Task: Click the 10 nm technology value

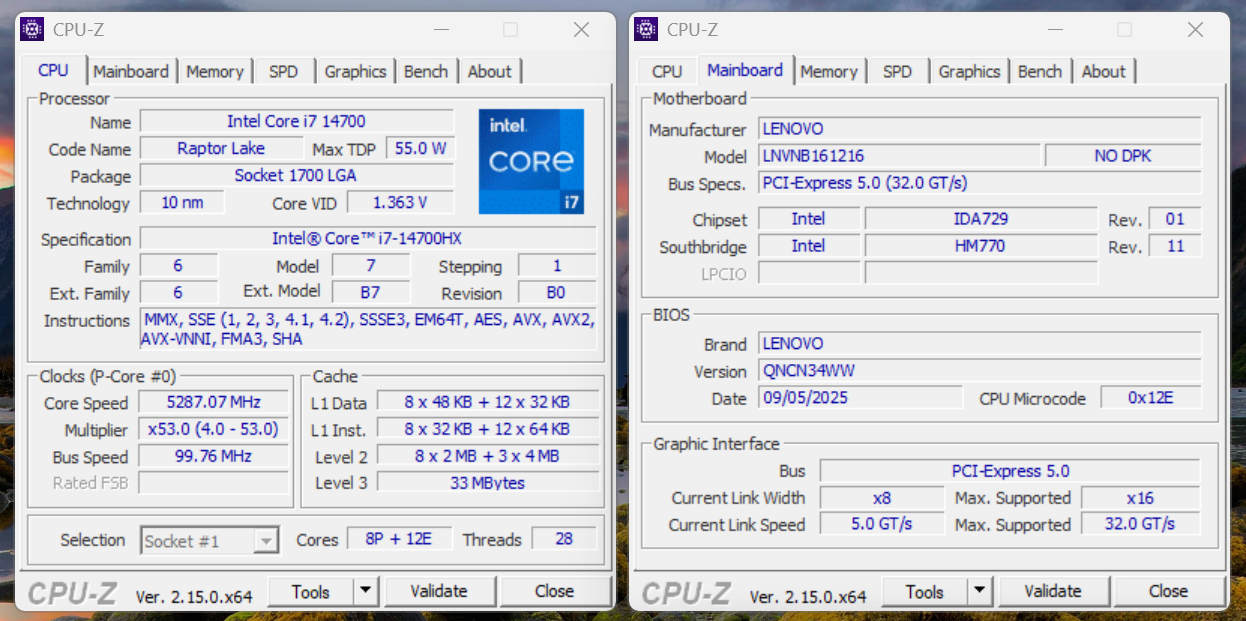Action: [x=182, y=202]
